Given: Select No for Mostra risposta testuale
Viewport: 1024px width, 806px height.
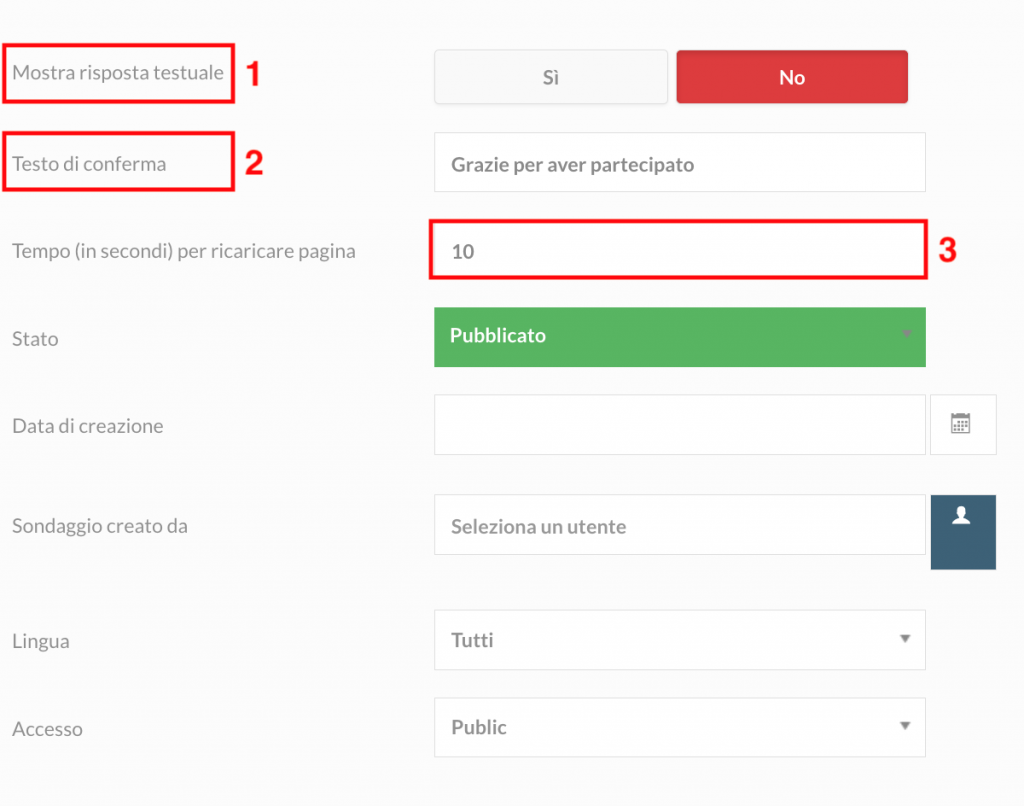Looking at the screenshot, I should (x=792, y=77).
